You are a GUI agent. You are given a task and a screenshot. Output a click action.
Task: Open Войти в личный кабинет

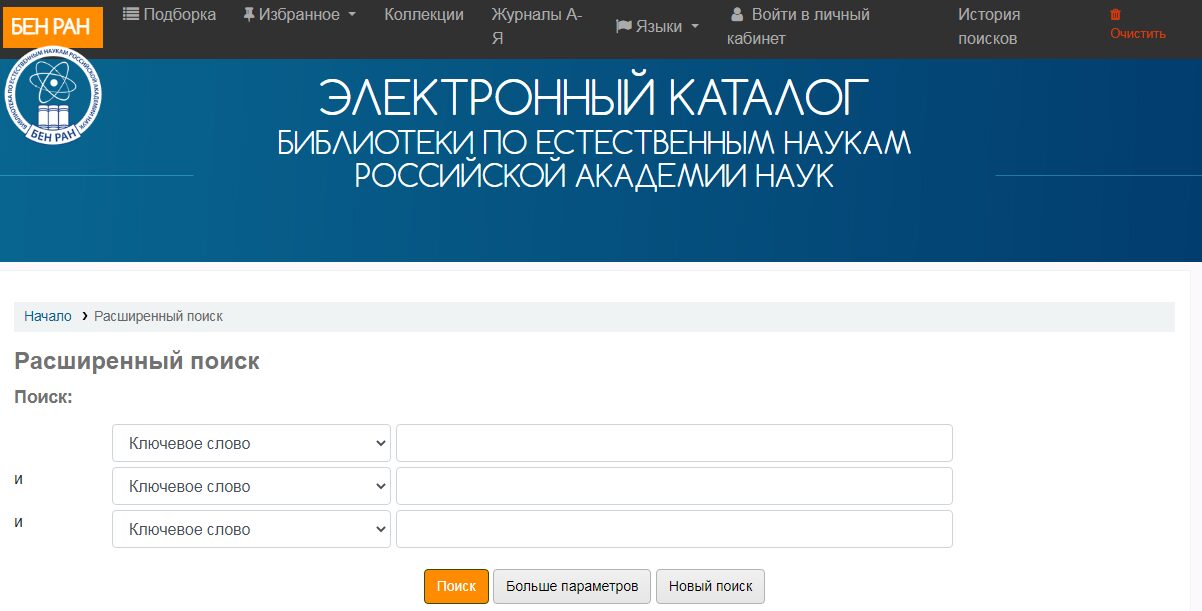click(x=799, y=27)
